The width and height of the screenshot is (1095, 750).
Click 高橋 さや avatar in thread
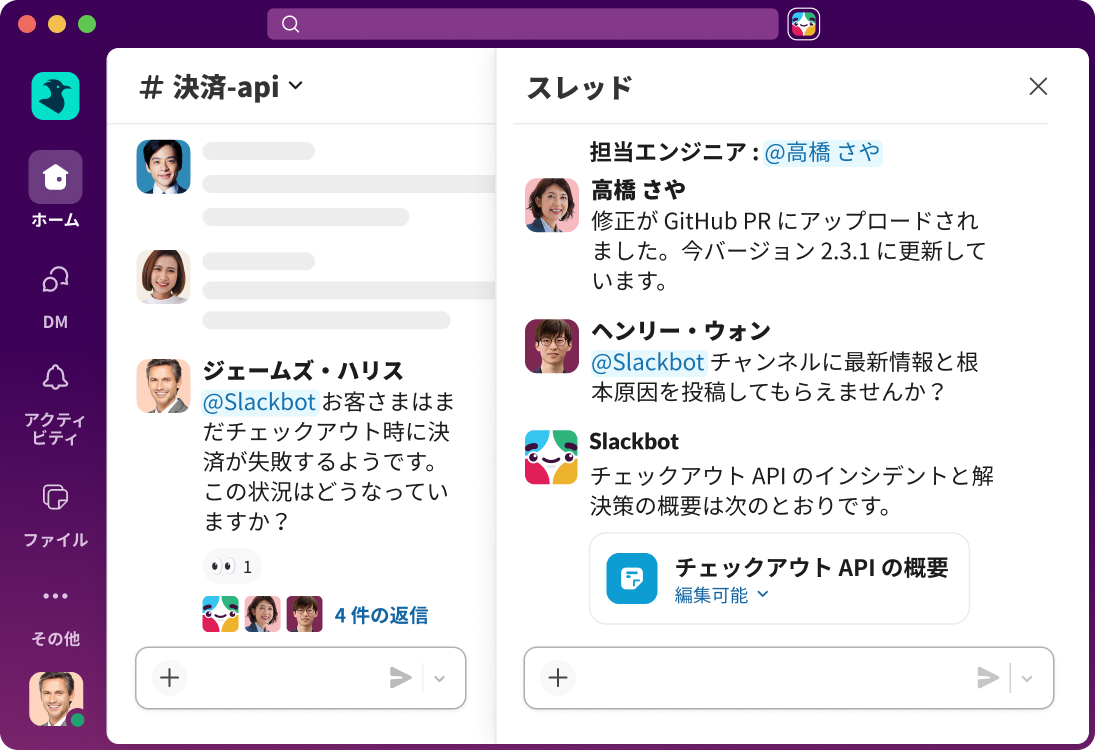click(x=552, y=205)
